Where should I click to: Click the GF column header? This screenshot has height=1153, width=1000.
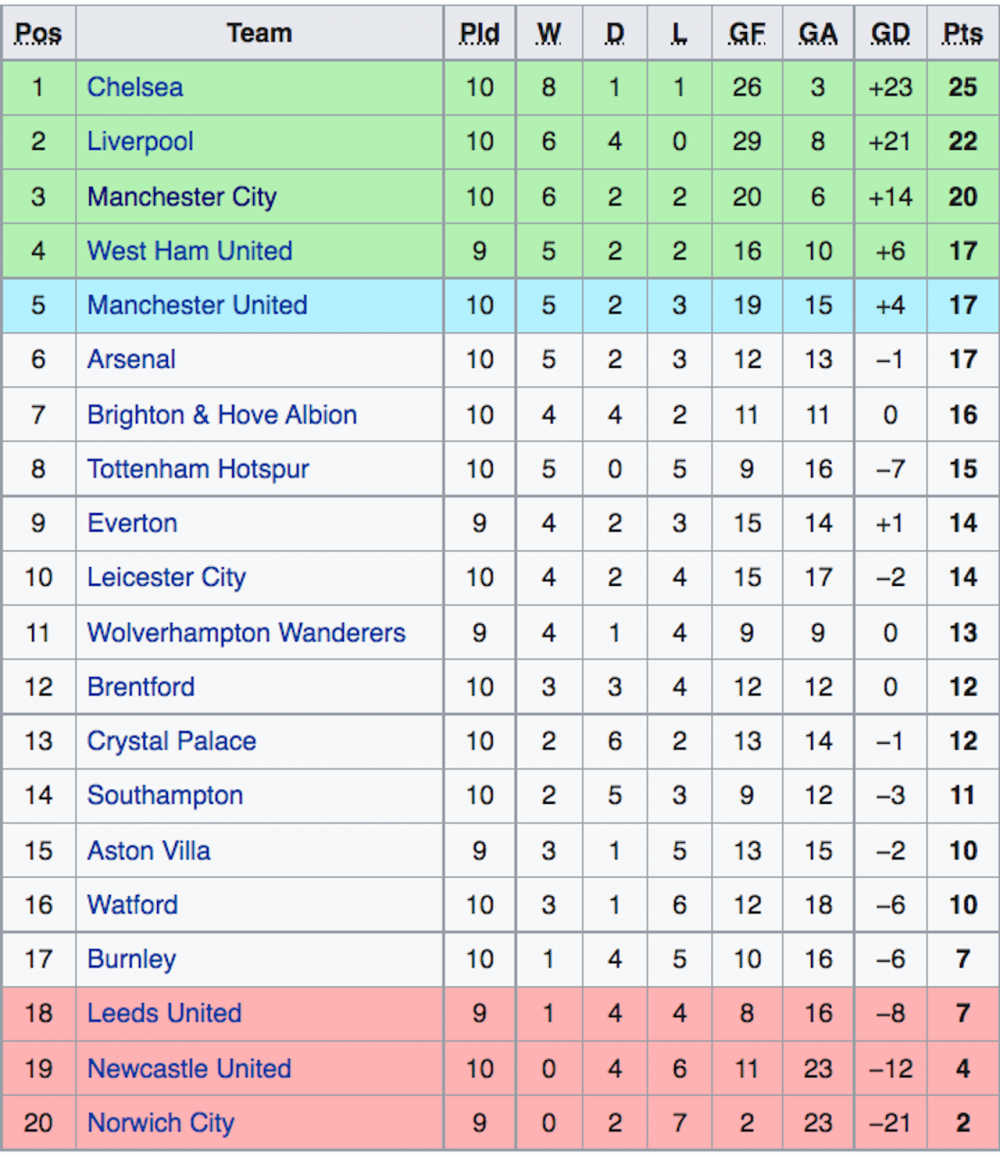747,33
